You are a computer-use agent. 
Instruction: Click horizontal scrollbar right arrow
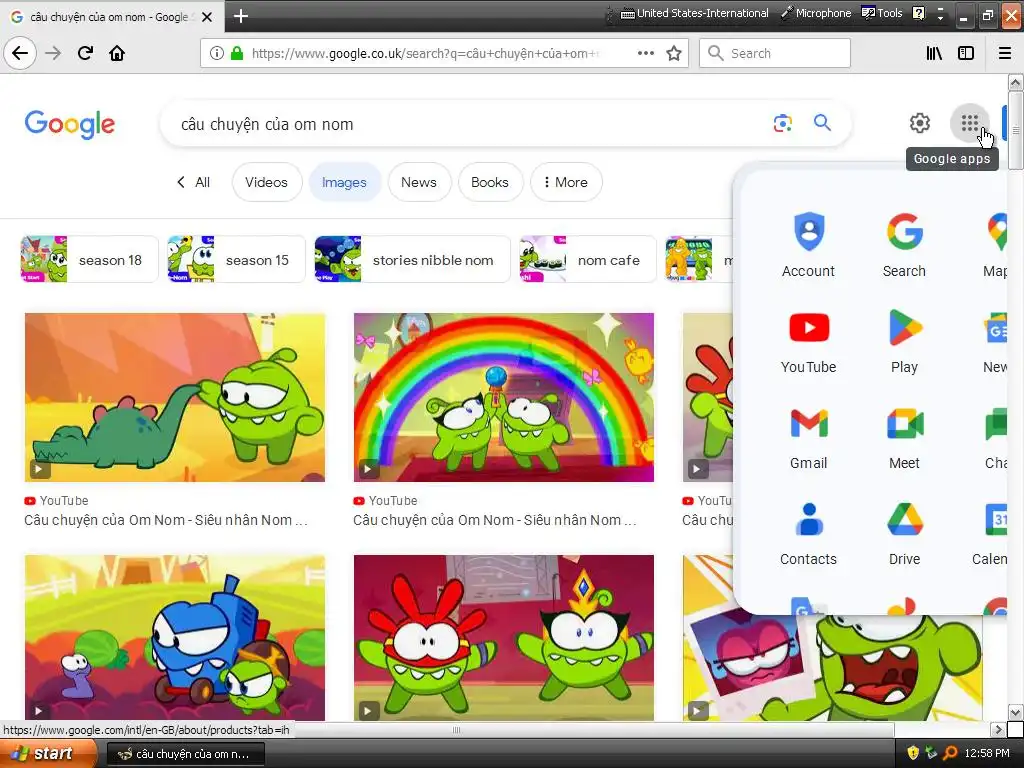click(x=998, y=729)
